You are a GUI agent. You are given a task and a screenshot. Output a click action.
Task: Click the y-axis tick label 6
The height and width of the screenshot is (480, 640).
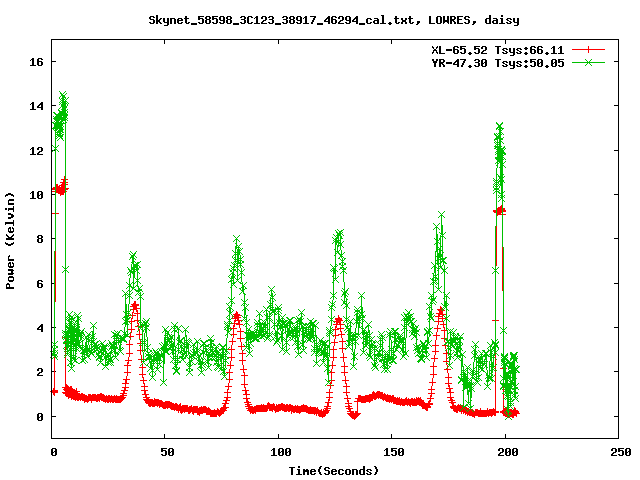40,284
